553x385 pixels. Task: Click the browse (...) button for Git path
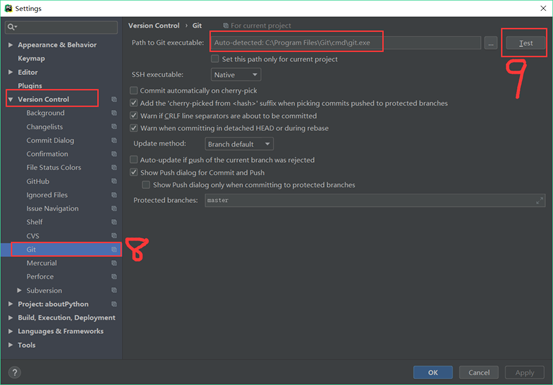[x=491, y=43]
